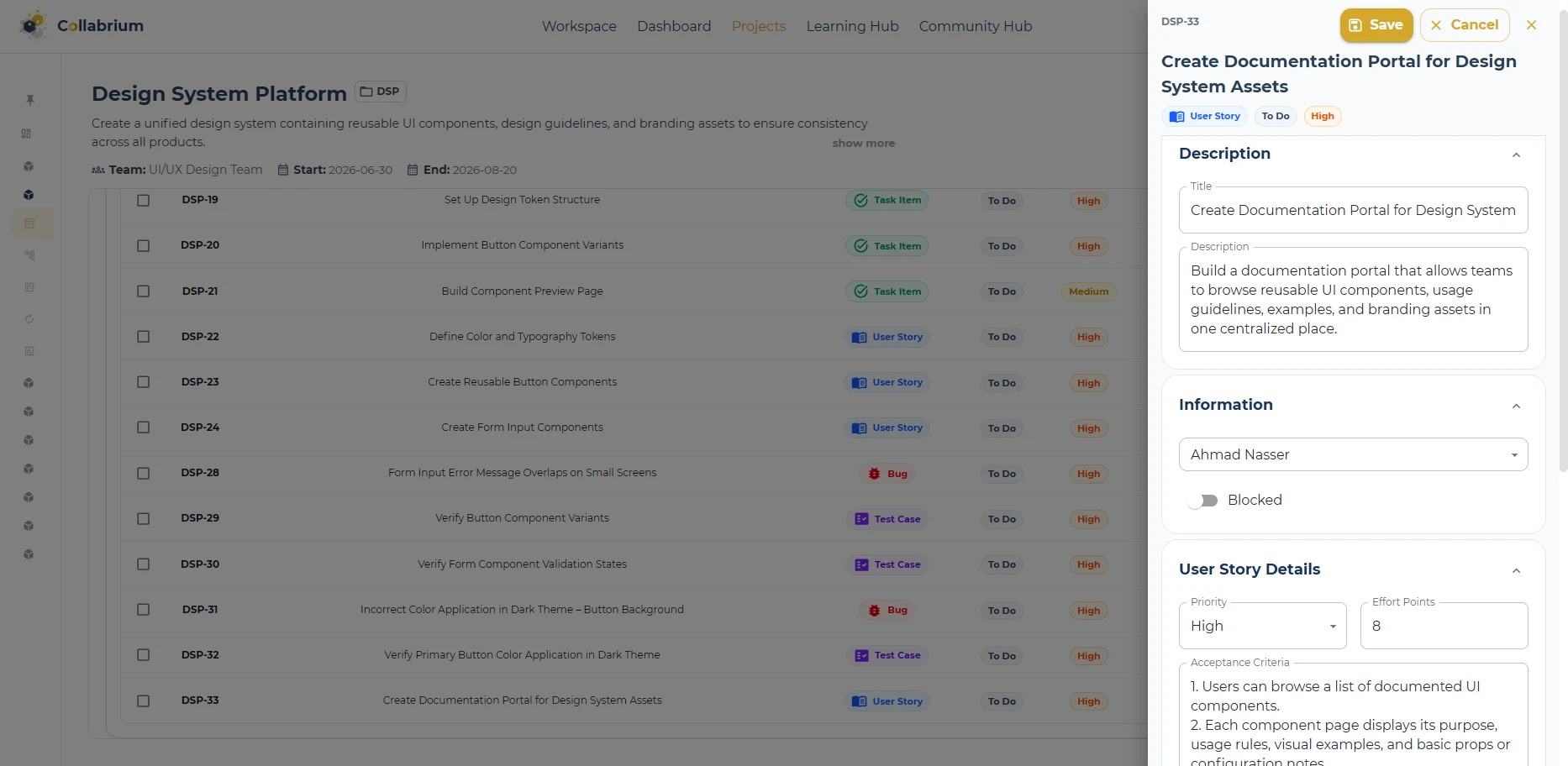Screen dimensions: 1568x766
Task: Click the team people icon before Team label
Action: click(x=98, y=170)
